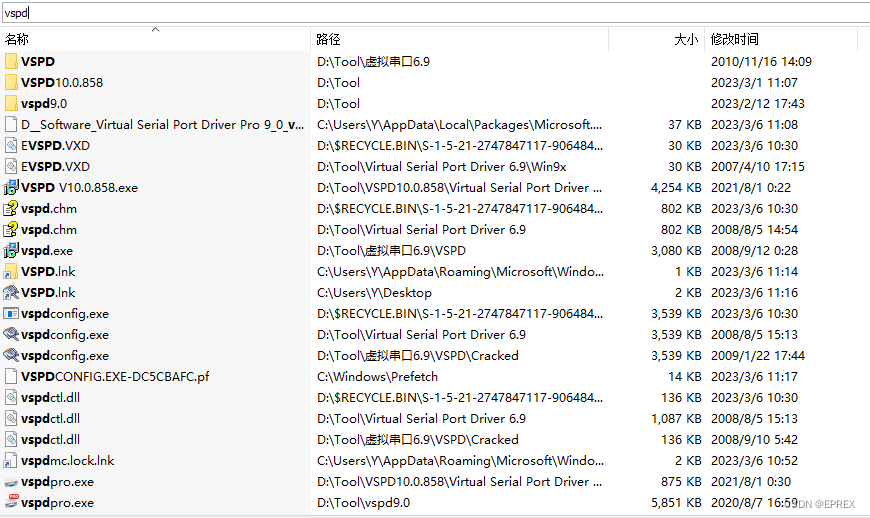Select file name vspdmc.lock.lnk
This screenshot has width=870, height=518.
(x=68, y=461)
